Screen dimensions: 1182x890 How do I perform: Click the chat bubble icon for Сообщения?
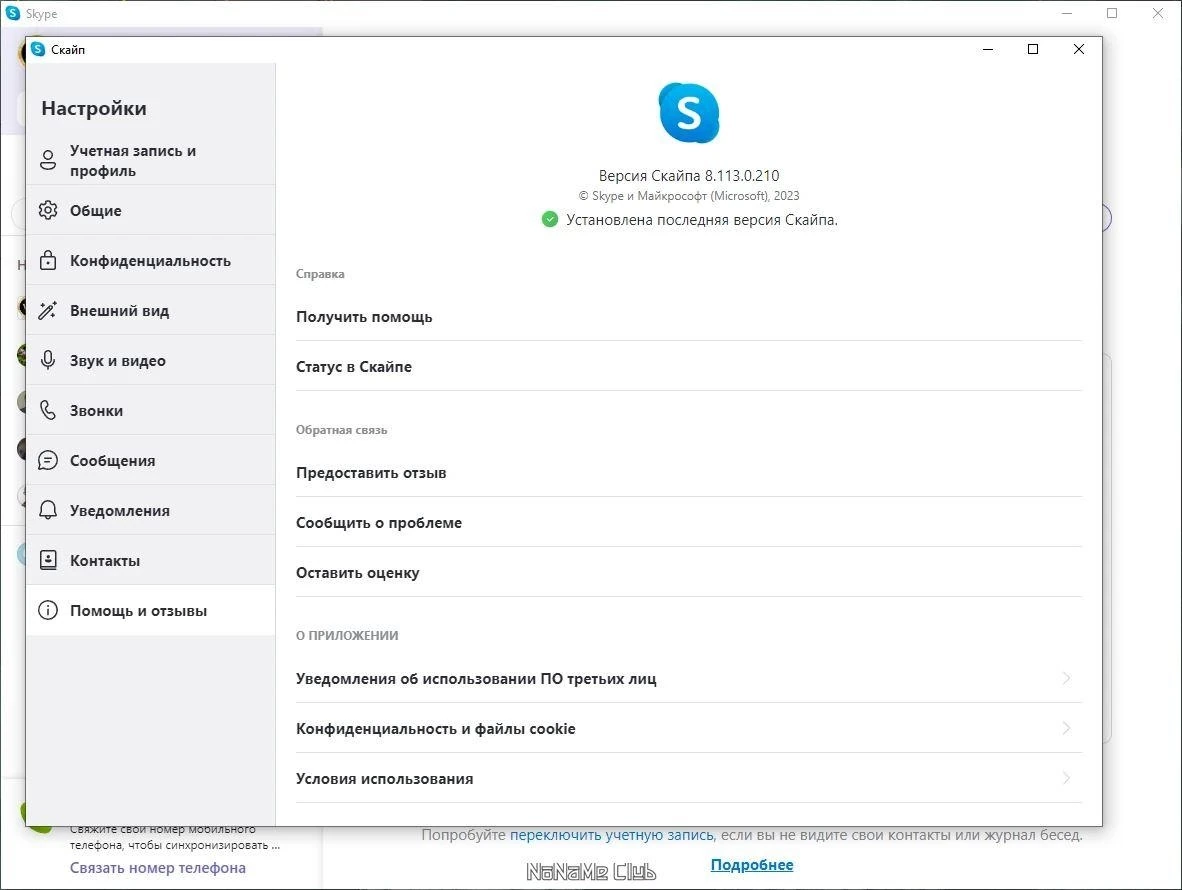click(x=47, y=460)
